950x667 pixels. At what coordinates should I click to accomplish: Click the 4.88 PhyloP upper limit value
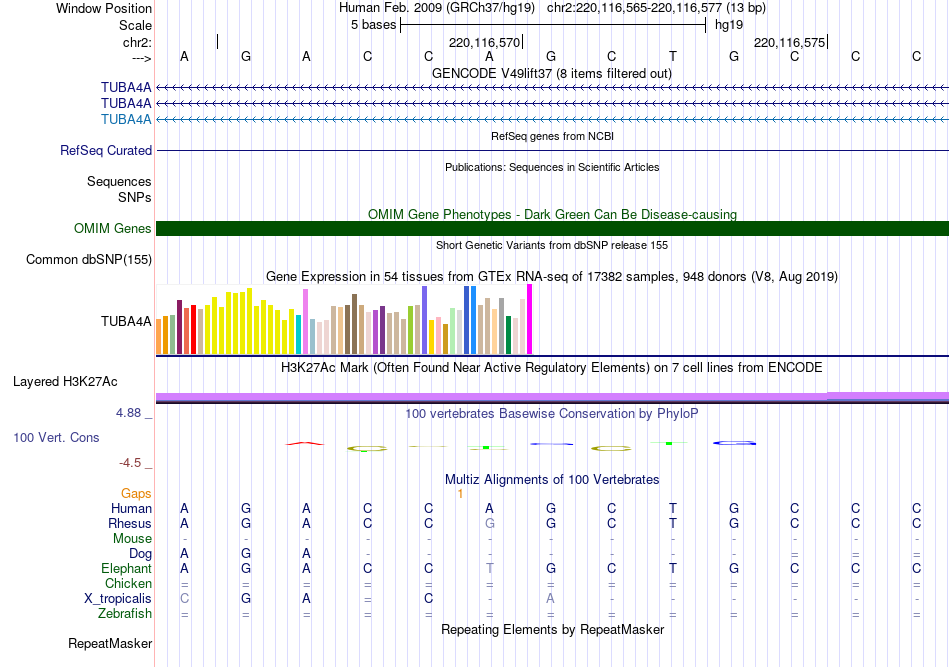click(128, 413)
